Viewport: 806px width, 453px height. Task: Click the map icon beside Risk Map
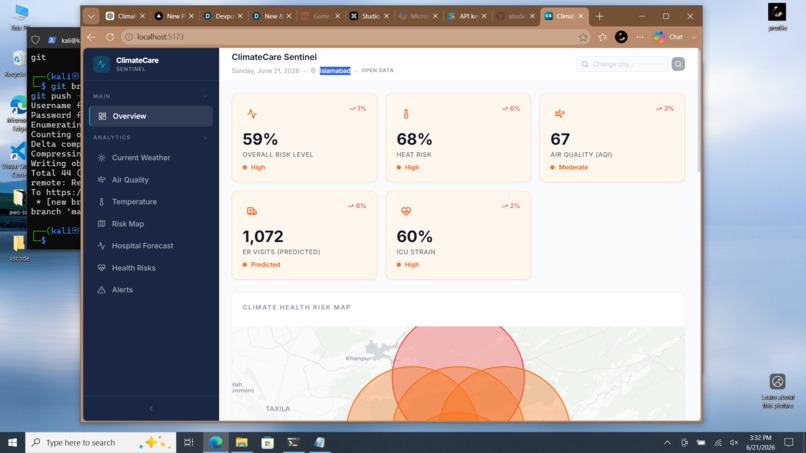pyautogui.click(x=101, y=224)
